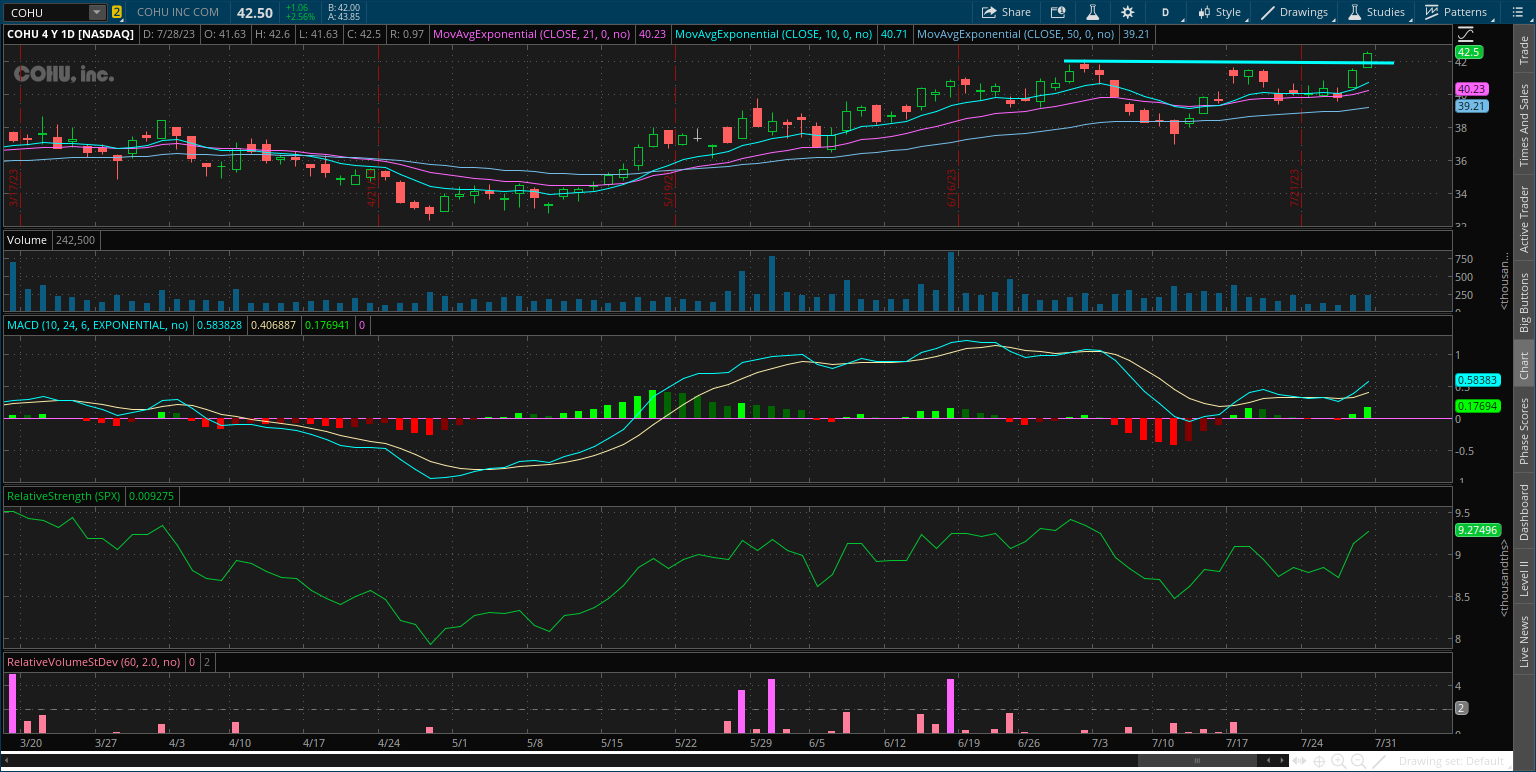Click the cyan horizontal resistance line drawing
1536x772 pixels.
click(1228, 62)
